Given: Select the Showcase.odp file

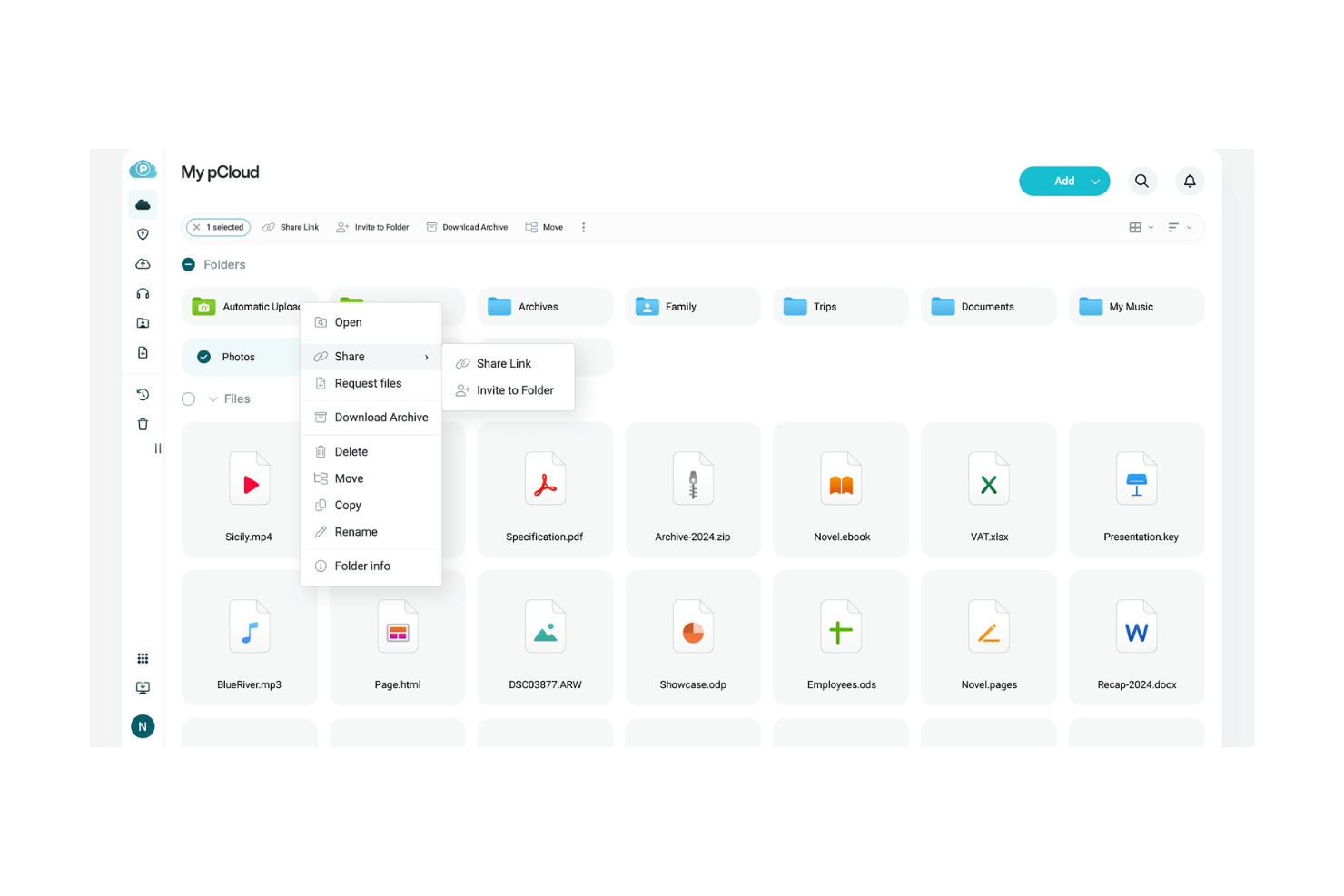Looking at the screenshot, I should [693, 638].
